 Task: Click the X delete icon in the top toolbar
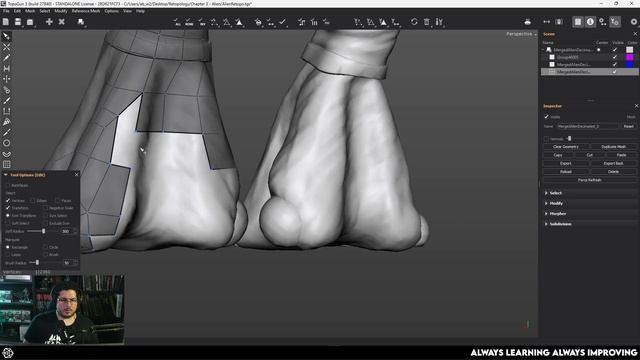click(61, 22)
